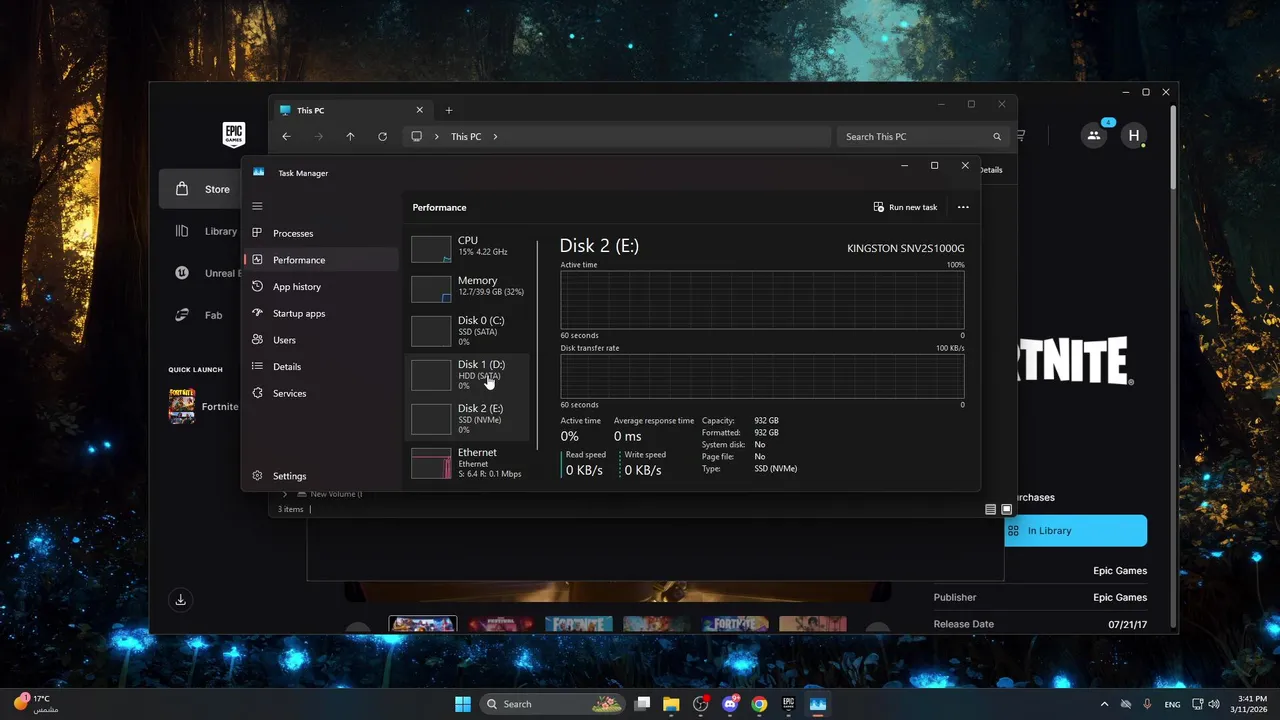
Task: Click the Task Manager title bar icon
Action: tap(258, 172)
